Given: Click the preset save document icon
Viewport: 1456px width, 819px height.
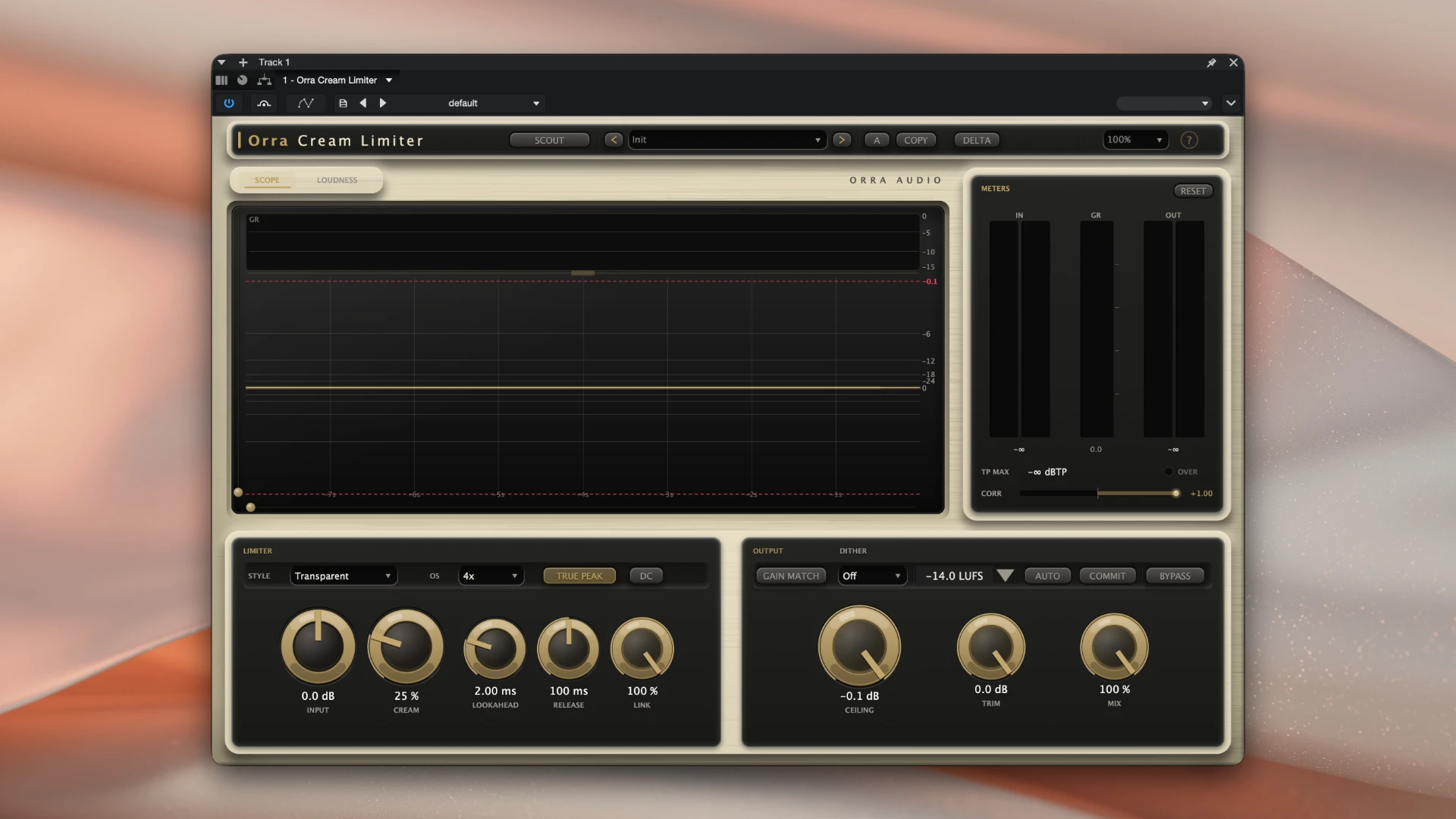Looking at the screenshot, I should 343,103.
